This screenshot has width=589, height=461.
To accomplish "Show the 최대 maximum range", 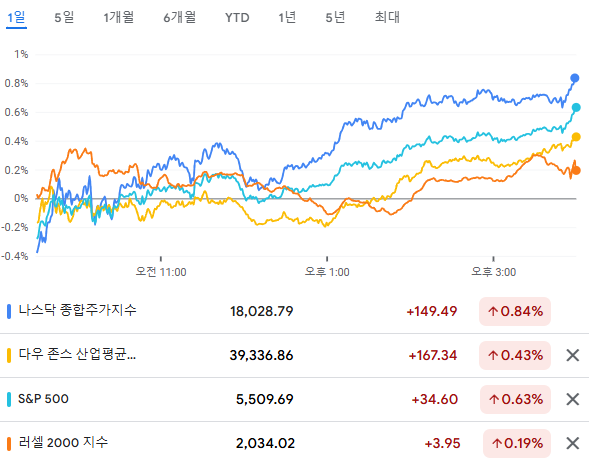I will click(387, 17).
